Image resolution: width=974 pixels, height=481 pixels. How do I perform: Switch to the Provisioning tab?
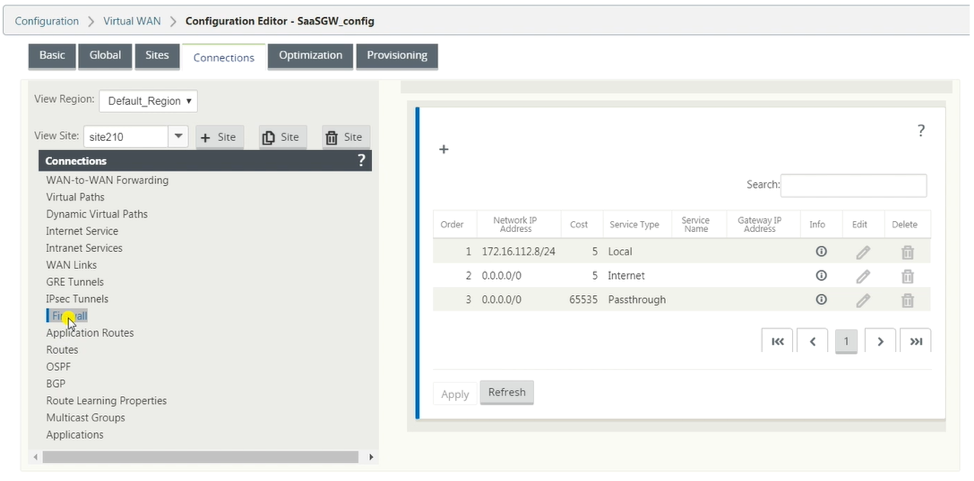397,55
